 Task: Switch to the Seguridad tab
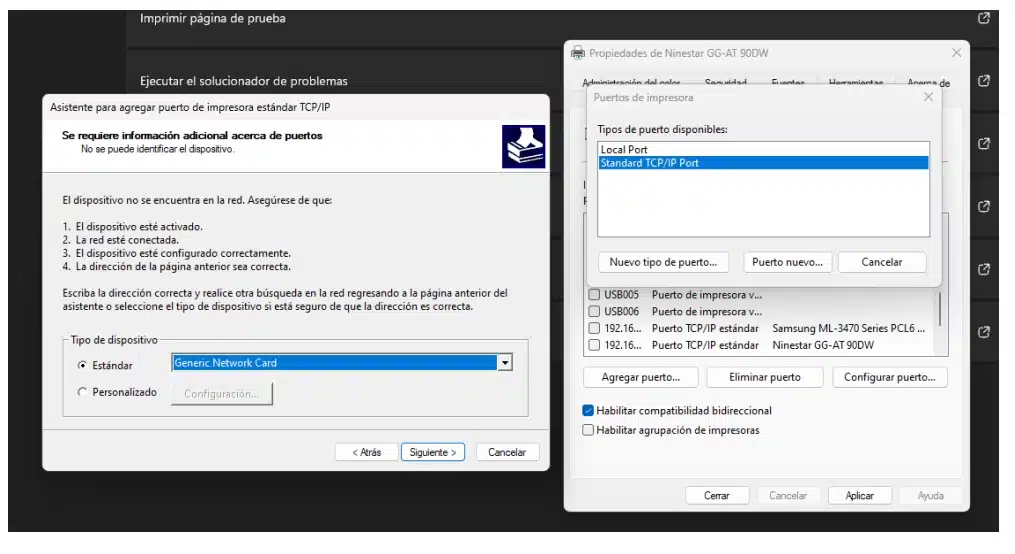[x=725, y=83]
